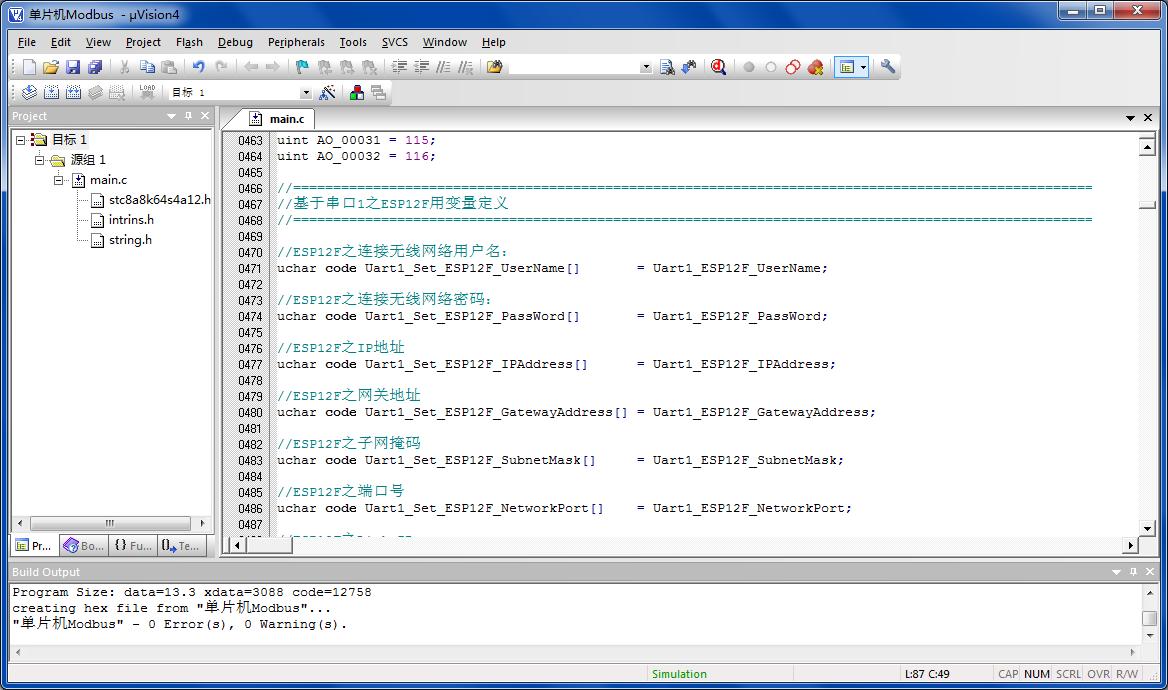Open Manage Components with the colored blocks icon

[357, 92]
